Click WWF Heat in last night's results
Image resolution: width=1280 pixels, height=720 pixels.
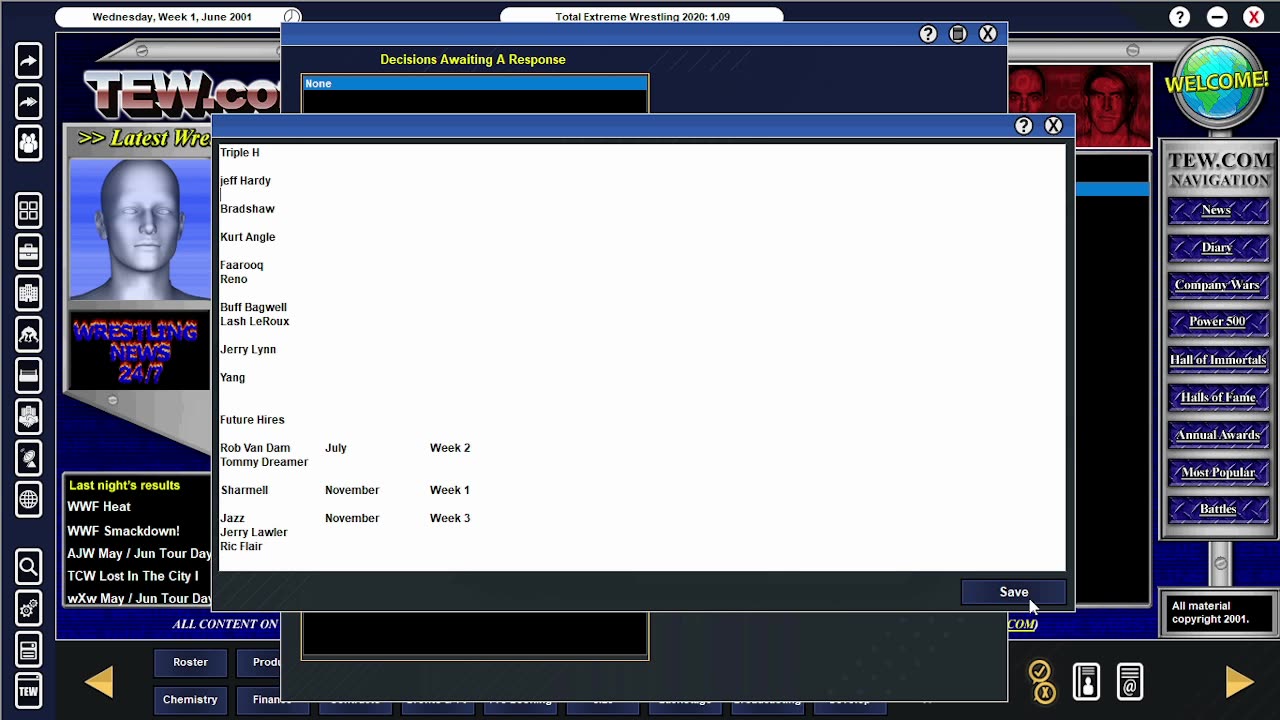tap(99, 507)
